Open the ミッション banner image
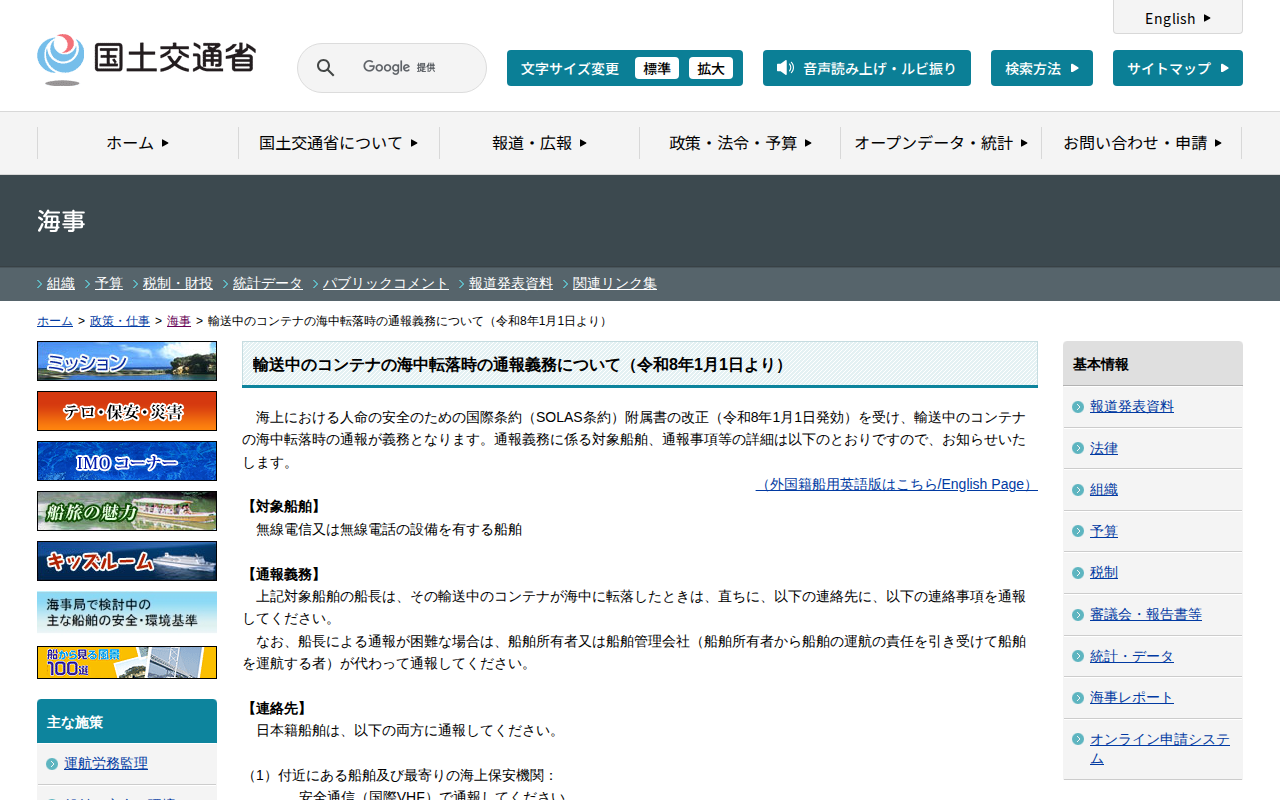This screenshot has width=1280, height=800. point(127,361)
